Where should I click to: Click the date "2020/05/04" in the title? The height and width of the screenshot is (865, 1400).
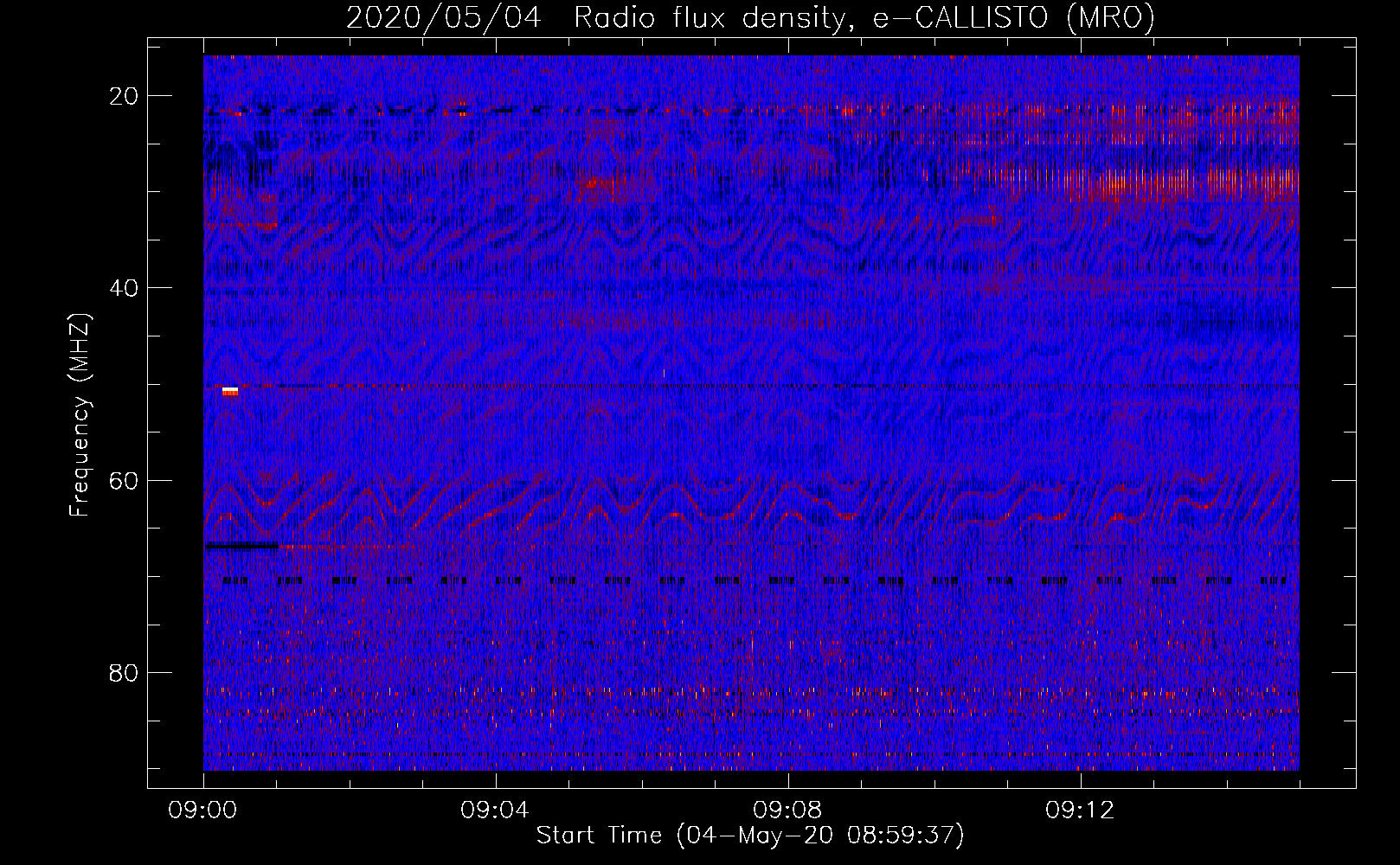point(444,17)
